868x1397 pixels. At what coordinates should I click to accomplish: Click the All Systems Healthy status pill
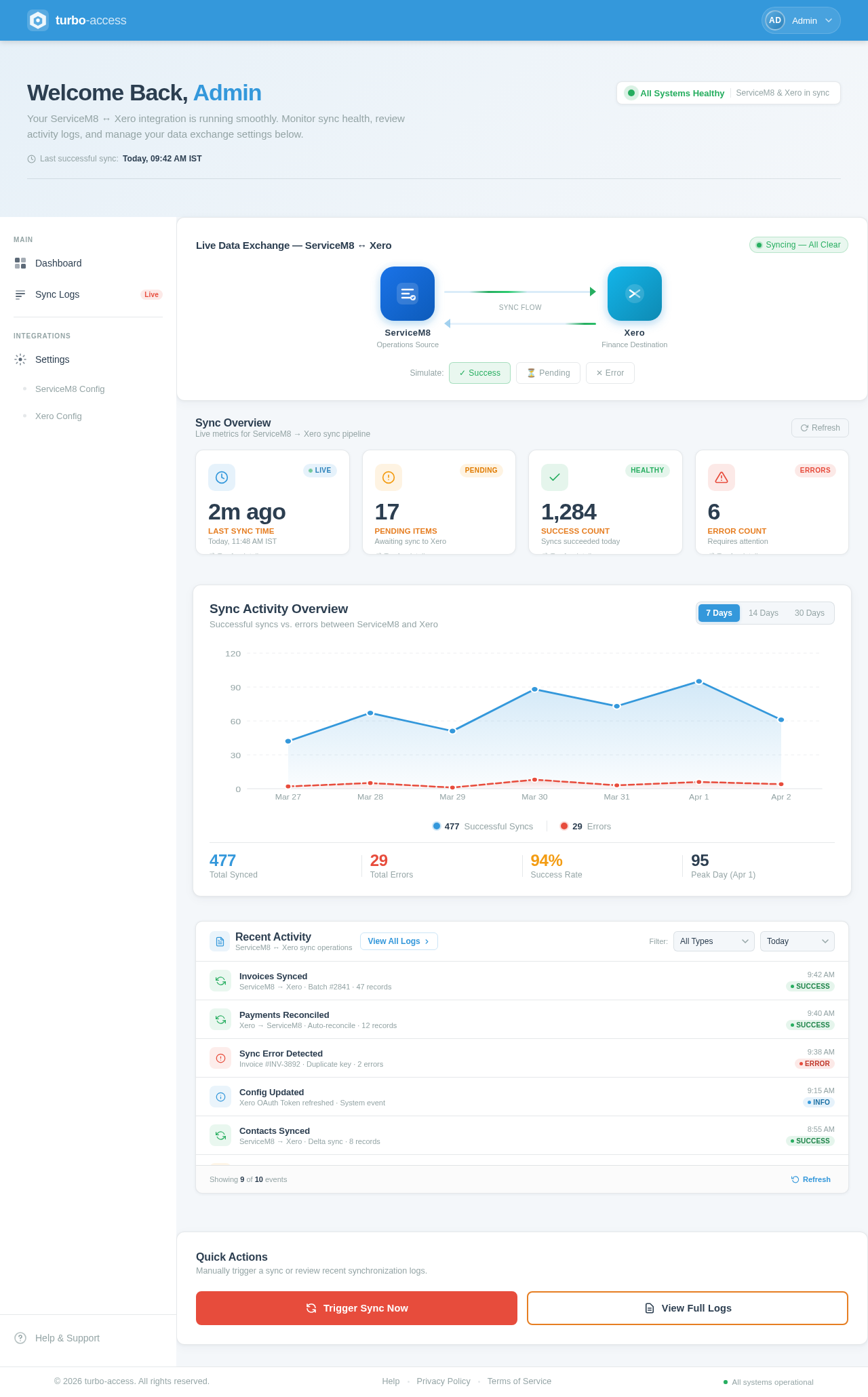[x=728, y=93]
